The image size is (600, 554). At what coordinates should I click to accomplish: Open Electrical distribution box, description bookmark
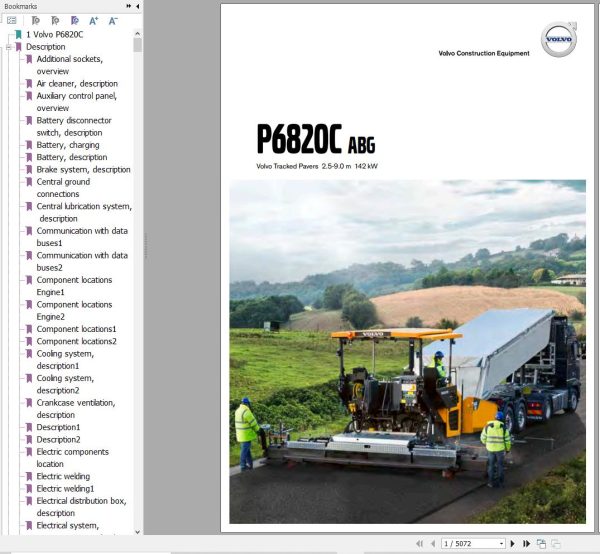[x=81, y=507]
